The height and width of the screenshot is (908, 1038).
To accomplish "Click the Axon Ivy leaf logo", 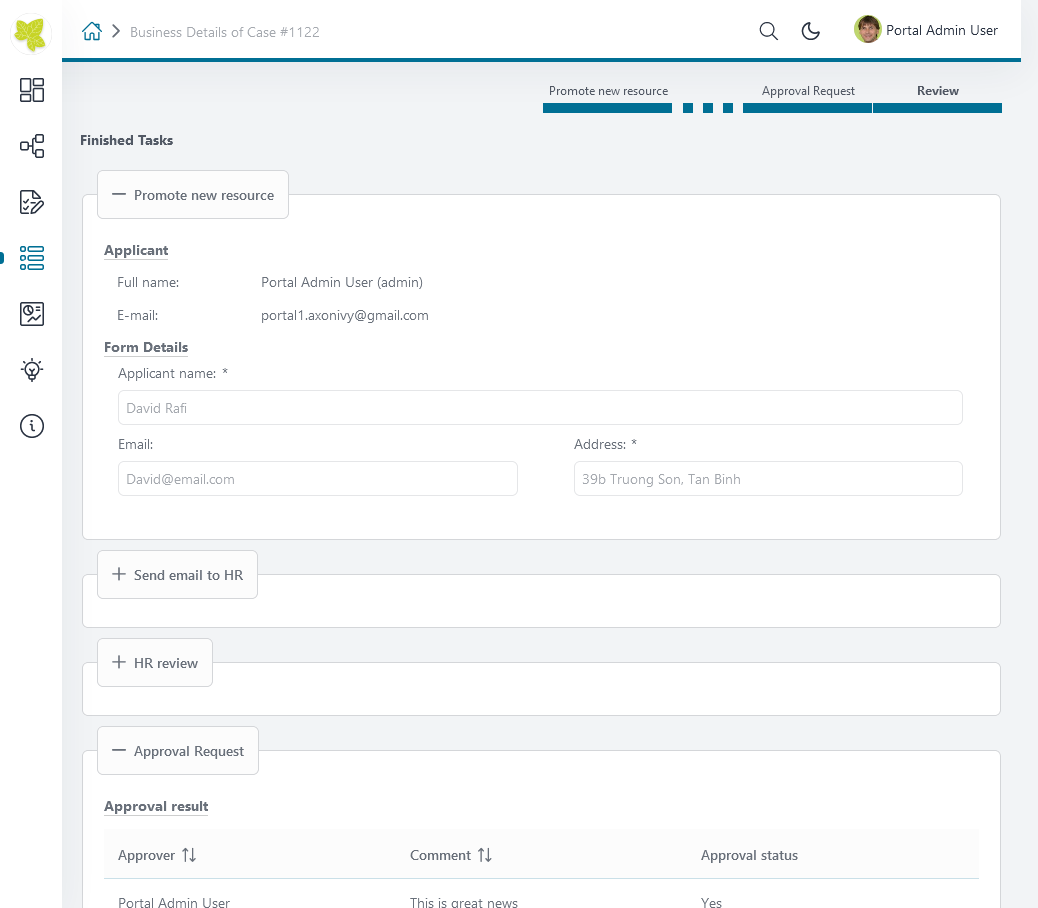I will [x=30, y=33].
